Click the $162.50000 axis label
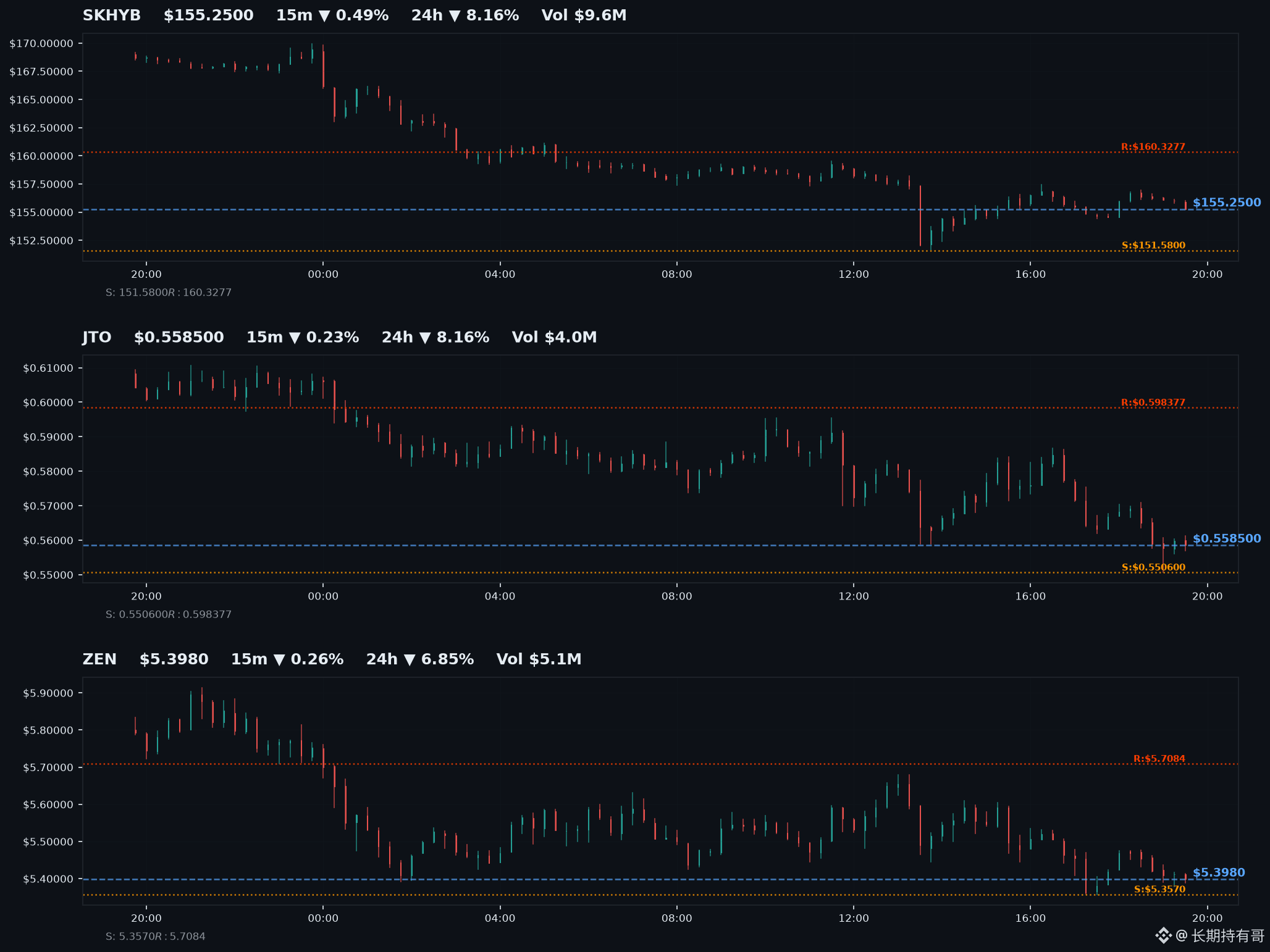 pos(41,128)
